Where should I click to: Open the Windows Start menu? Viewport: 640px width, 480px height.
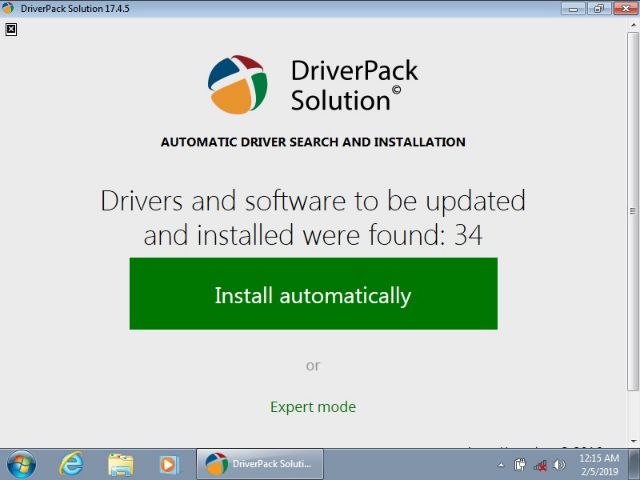(x=20, y=464)
